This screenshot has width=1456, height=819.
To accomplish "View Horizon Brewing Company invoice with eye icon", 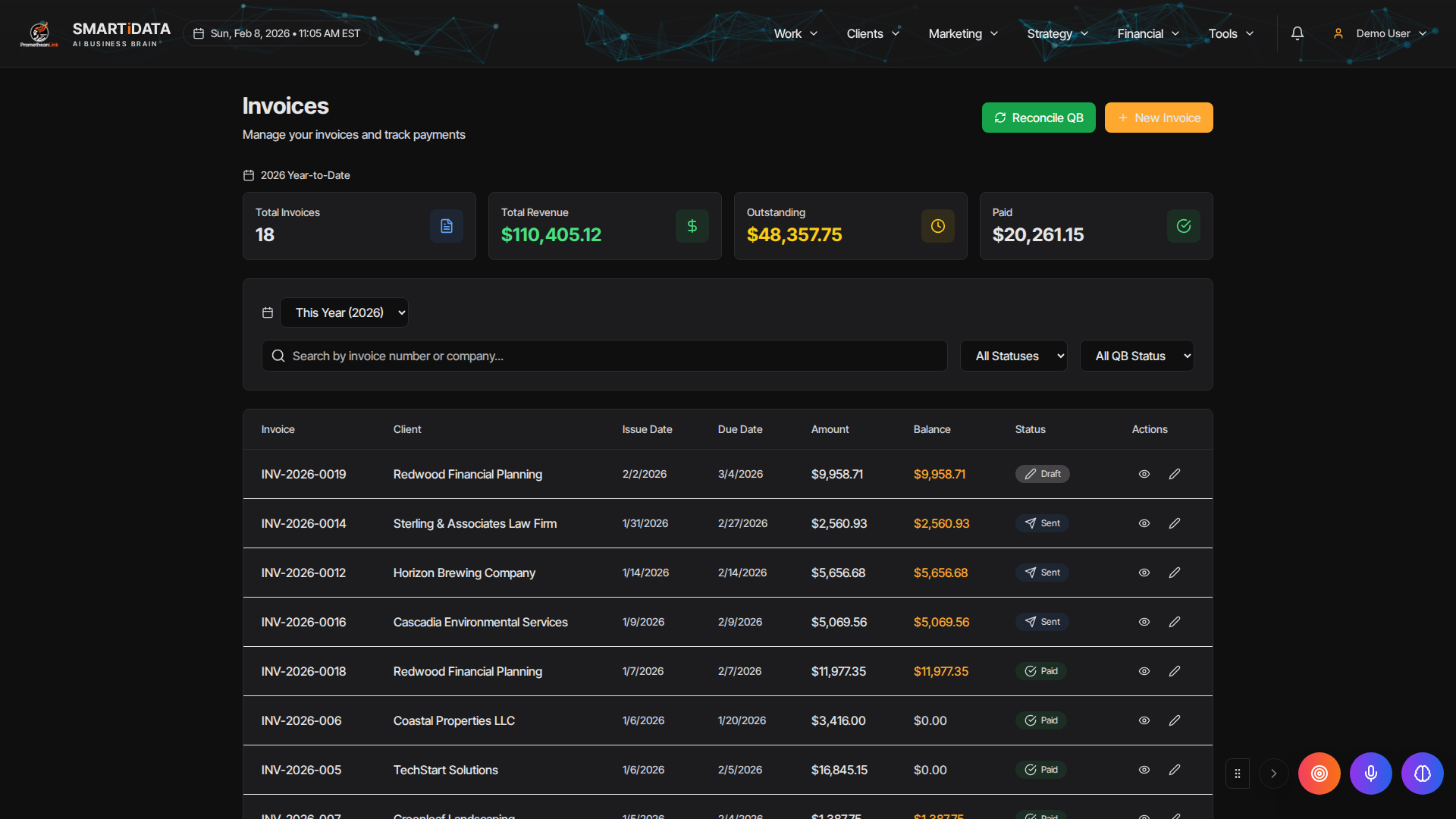I will point(1144,573).
